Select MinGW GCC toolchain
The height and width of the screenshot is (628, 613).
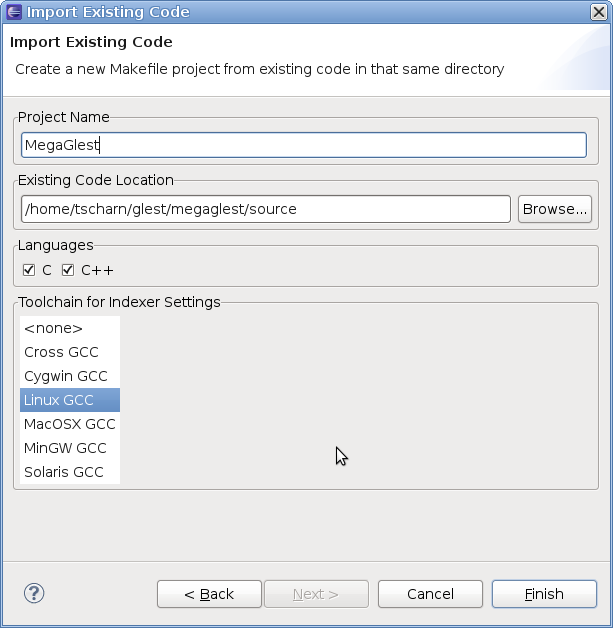pyautogui.click(x=70, y=448)
